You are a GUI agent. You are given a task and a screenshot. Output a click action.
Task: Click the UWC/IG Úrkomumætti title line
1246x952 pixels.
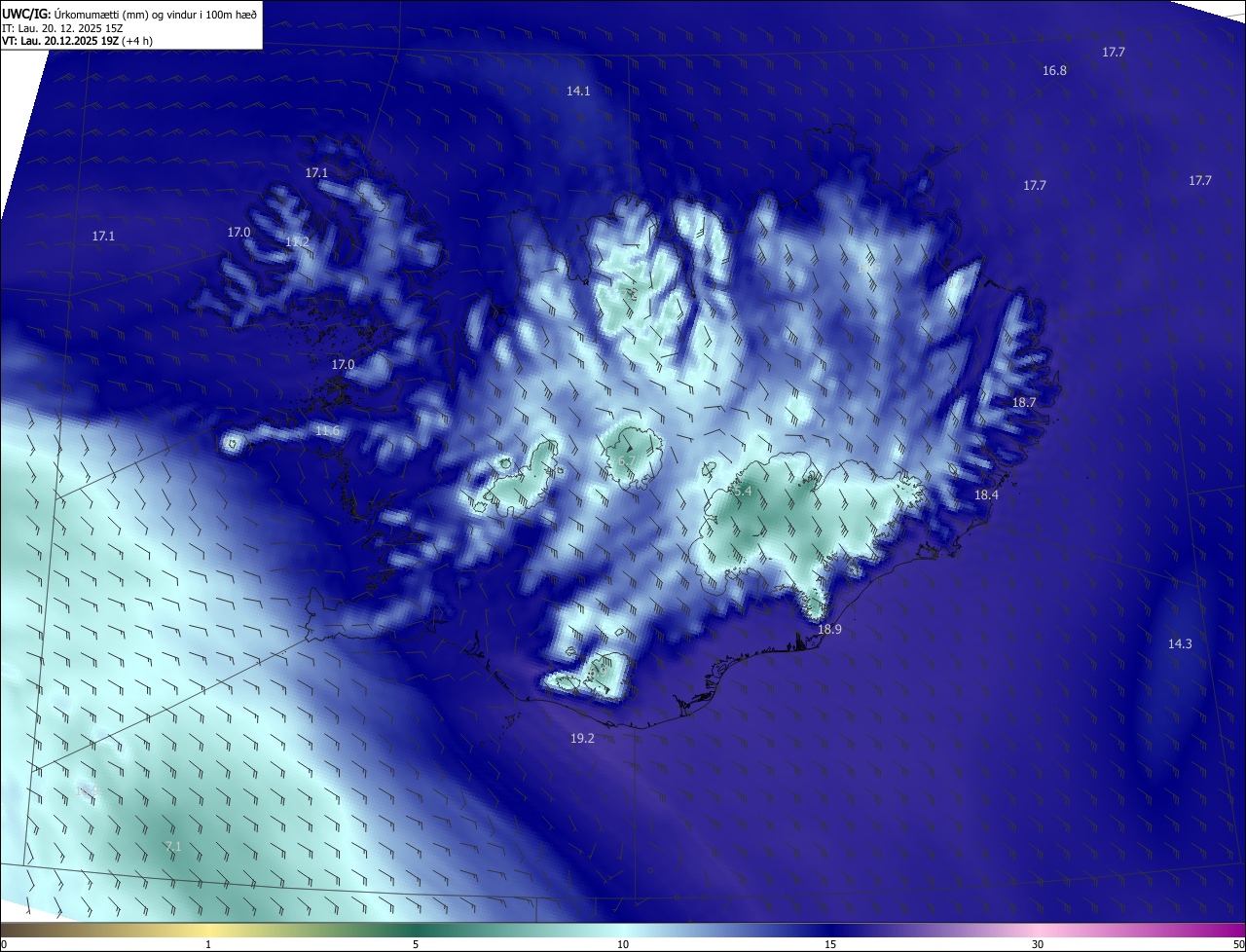[129, 14]
